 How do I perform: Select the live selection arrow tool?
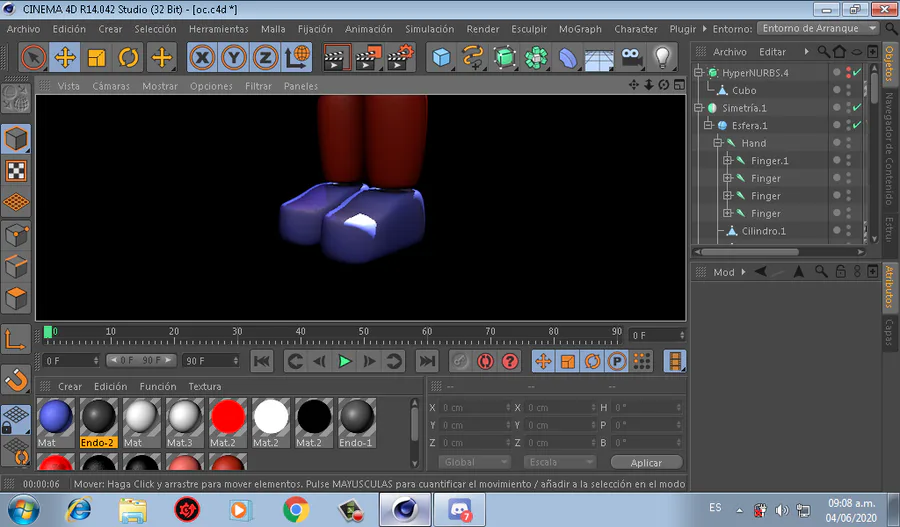pyautogui.click(x=33, y=57)
